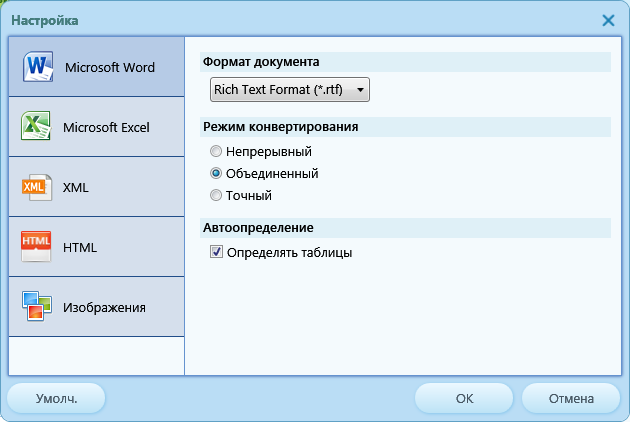The image size is (630, 422).
Task: Select the Непрерывный conversion mode
Action: [216, 152]
